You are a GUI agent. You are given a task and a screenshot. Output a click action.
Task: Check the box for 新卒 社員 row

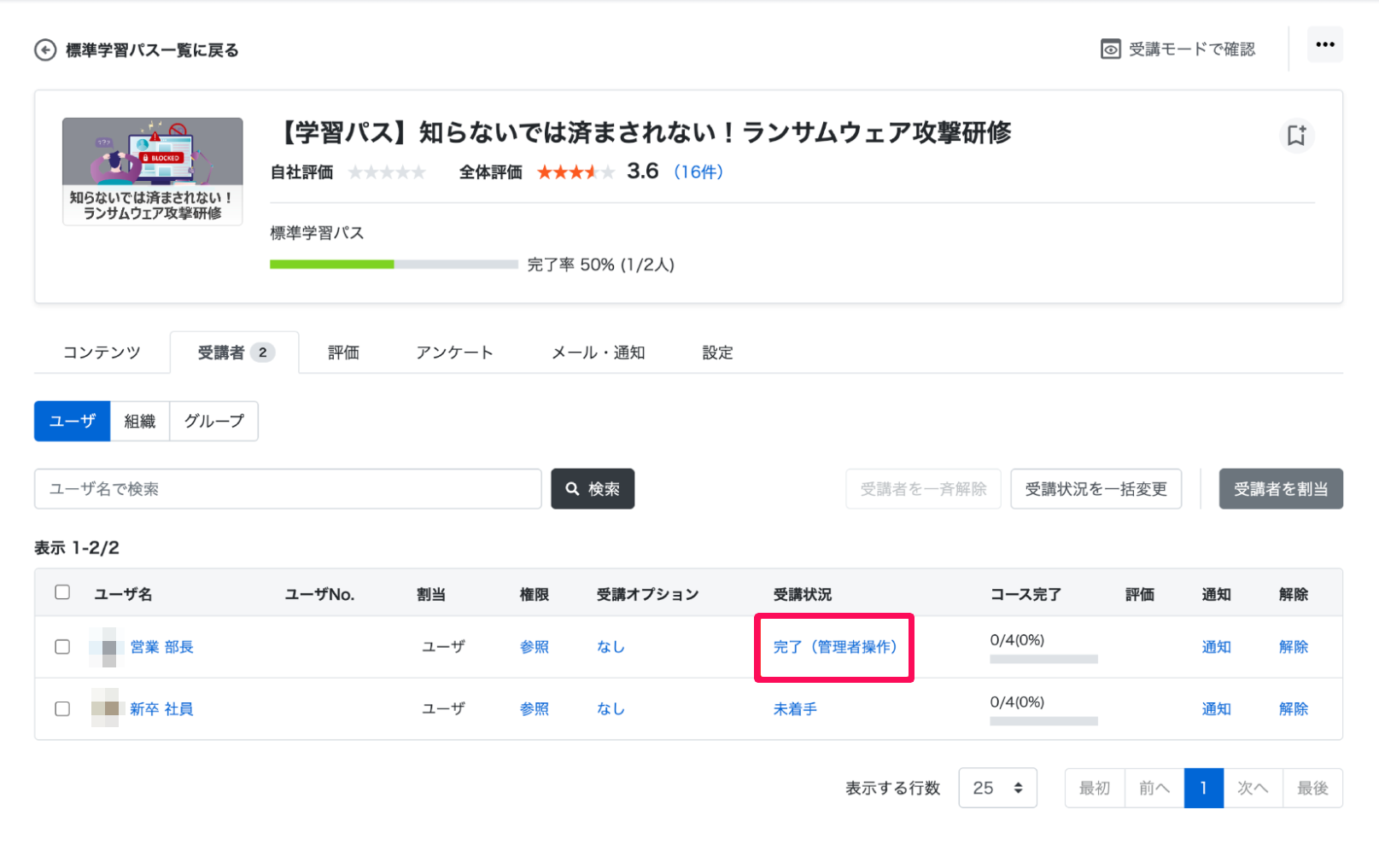62,708
